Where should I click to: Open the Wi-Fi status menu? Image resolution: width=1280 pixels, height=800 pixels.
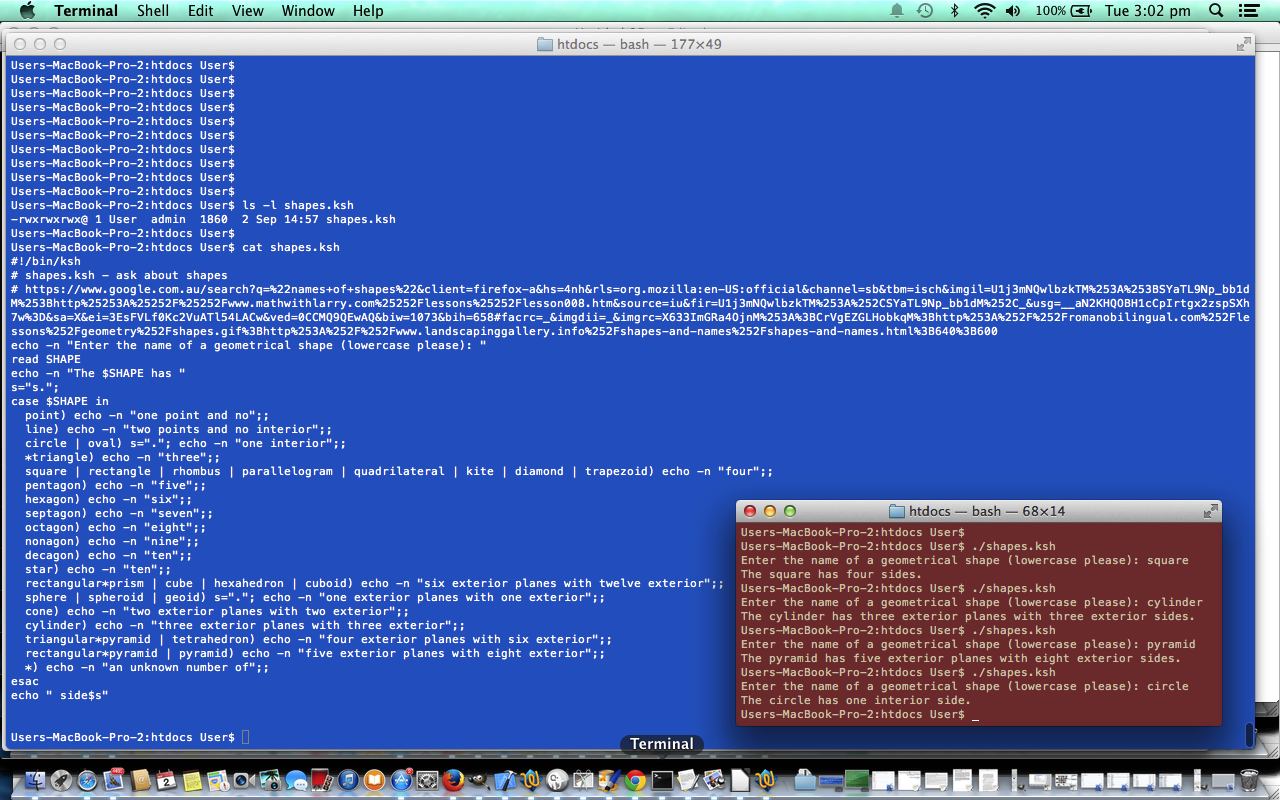click(x=986, y=11)
